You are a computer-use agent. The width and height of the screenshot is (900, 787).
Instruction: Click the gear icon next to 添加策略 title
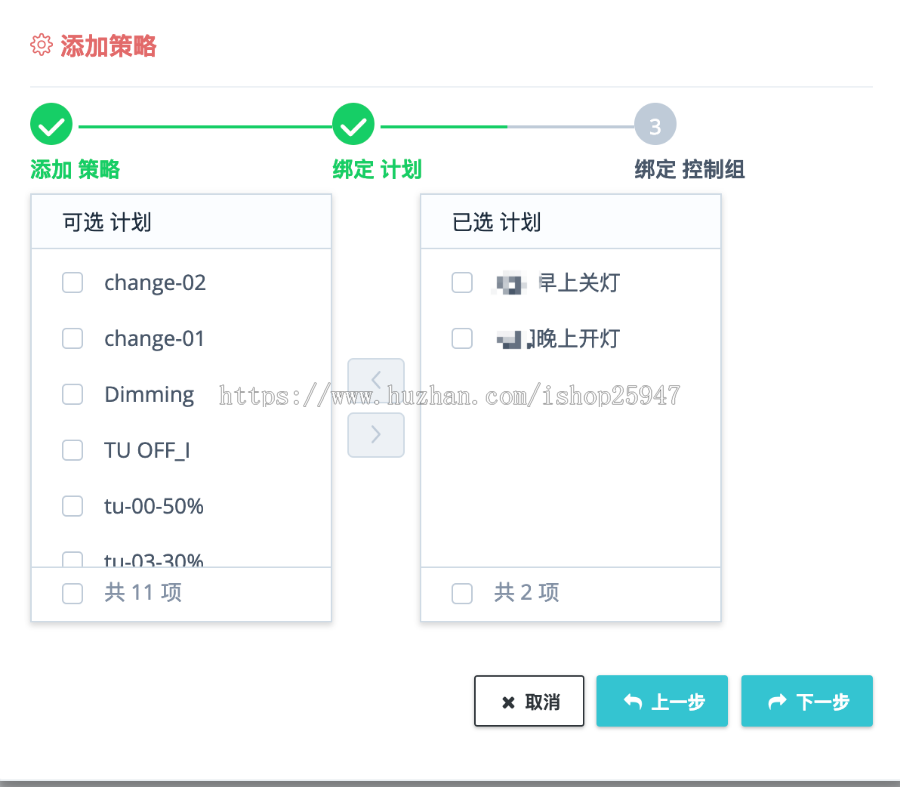(x=41, y=44)
